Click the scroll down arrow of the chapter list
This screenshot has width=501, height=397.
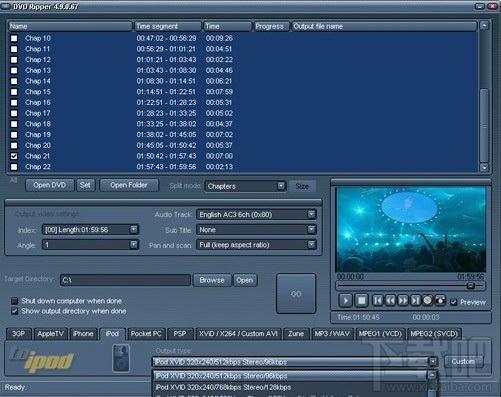point(484,167)
